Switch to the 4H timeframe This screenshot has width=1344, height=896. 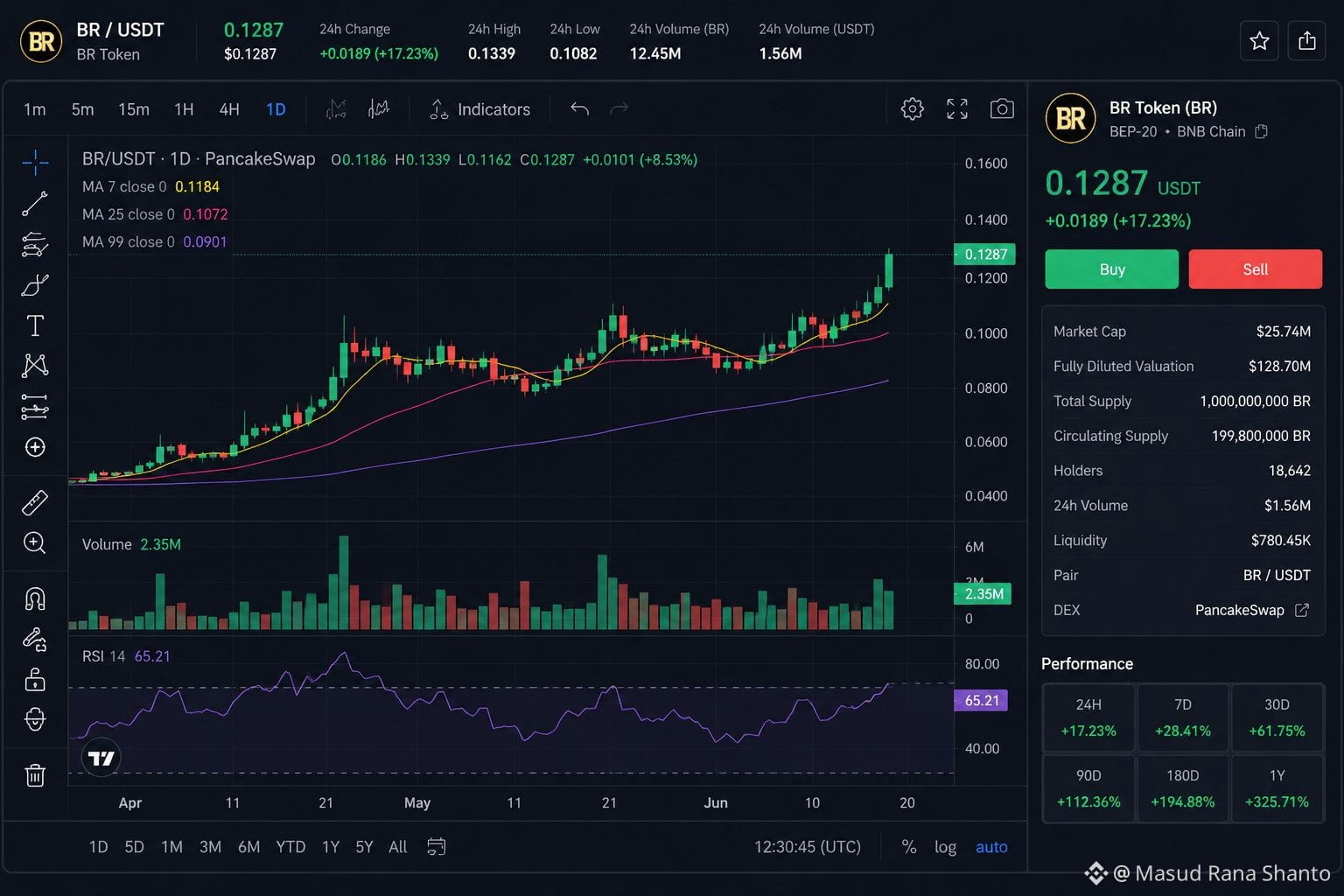(229, 109)
